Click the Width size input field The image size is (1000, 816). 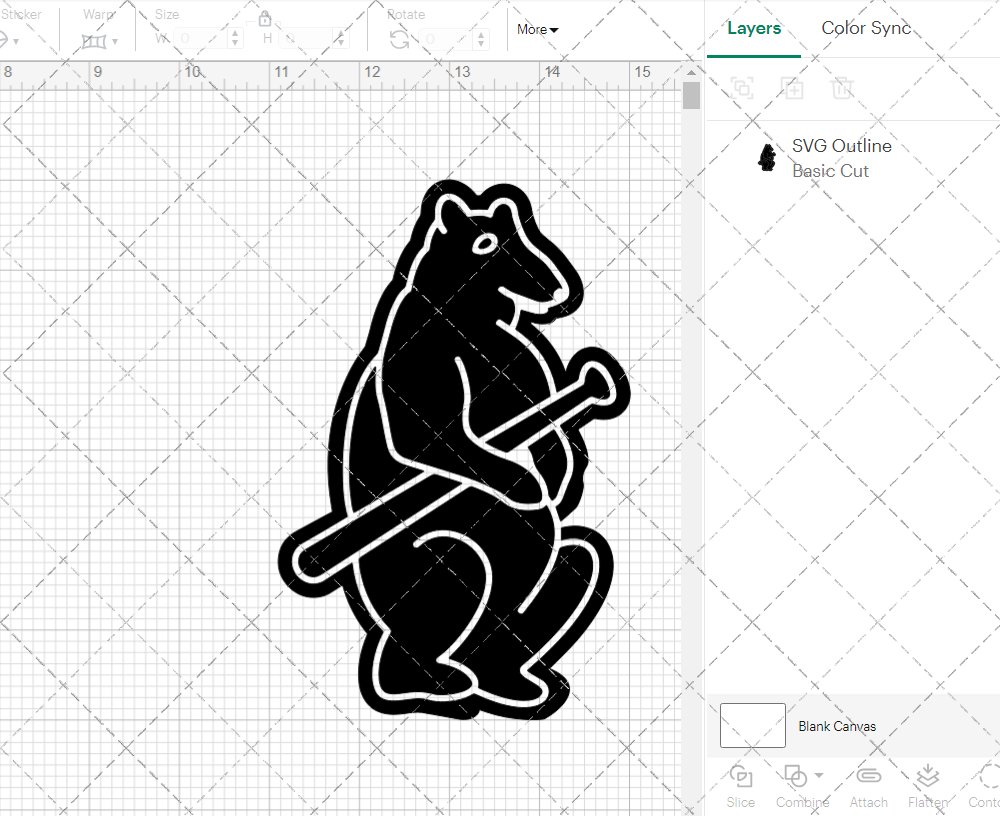[200, 38]
